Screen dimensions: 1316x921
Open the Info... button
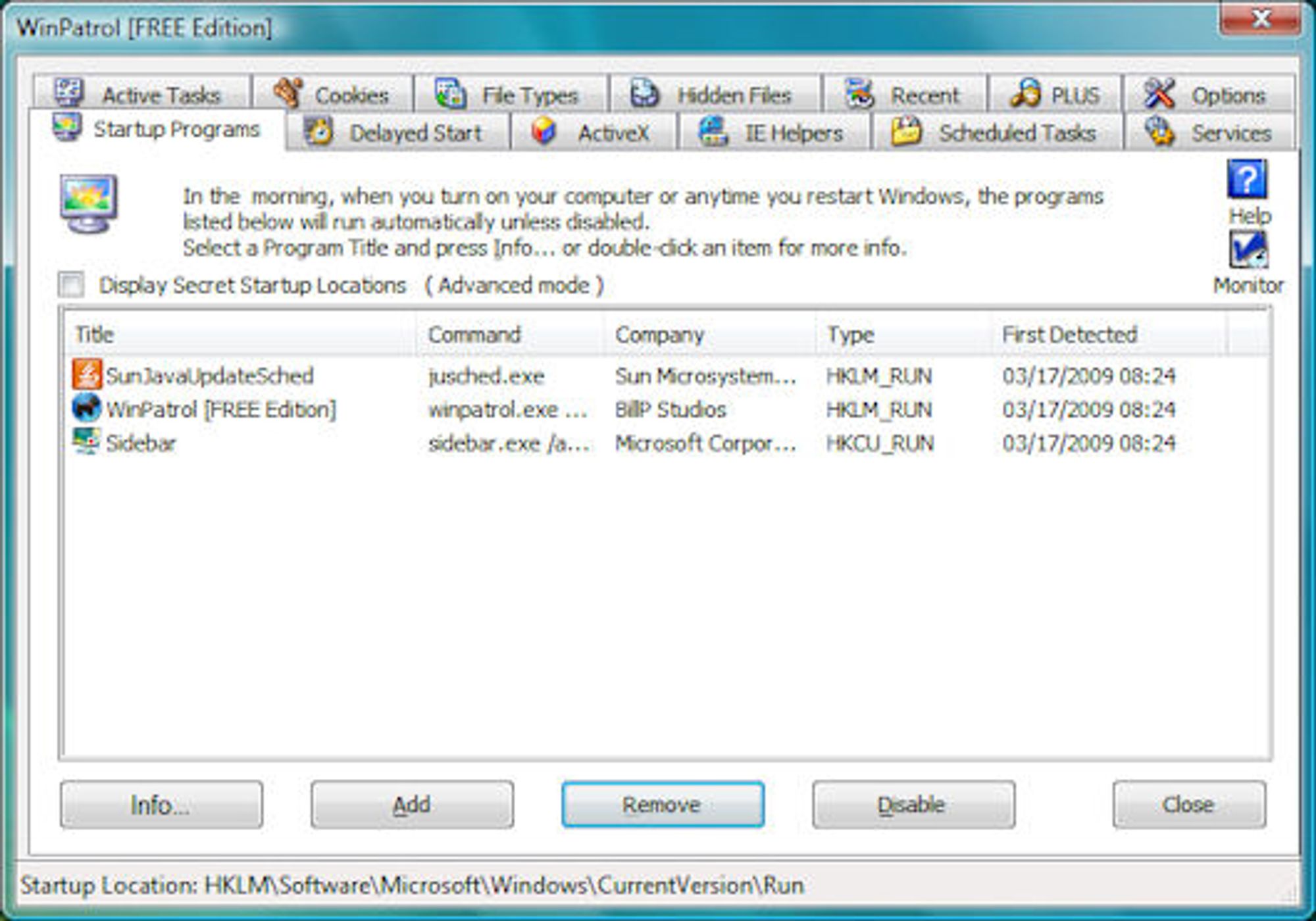(x=161, y=804)
